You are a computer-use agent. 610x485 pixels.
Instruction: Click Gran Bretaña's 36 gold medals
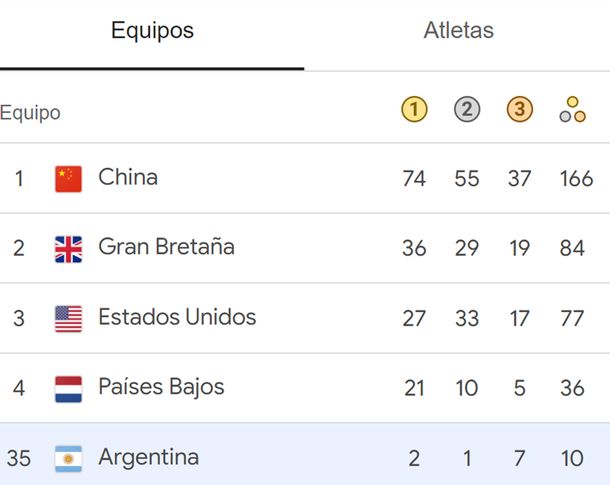pyautogui.click(x=414, y=248)
